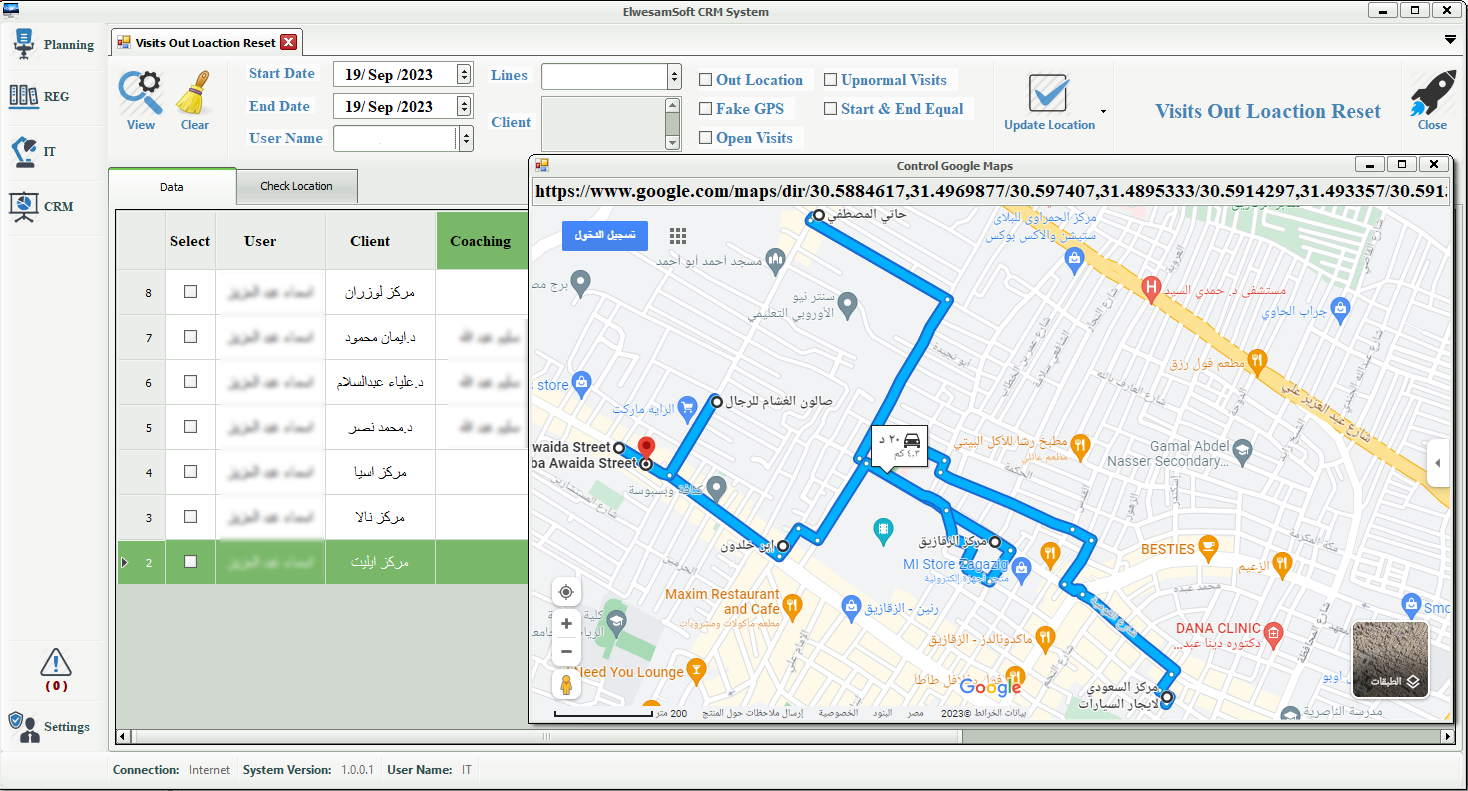Click the Maxim Restaurant and Cafe marker

pos(792,604)
